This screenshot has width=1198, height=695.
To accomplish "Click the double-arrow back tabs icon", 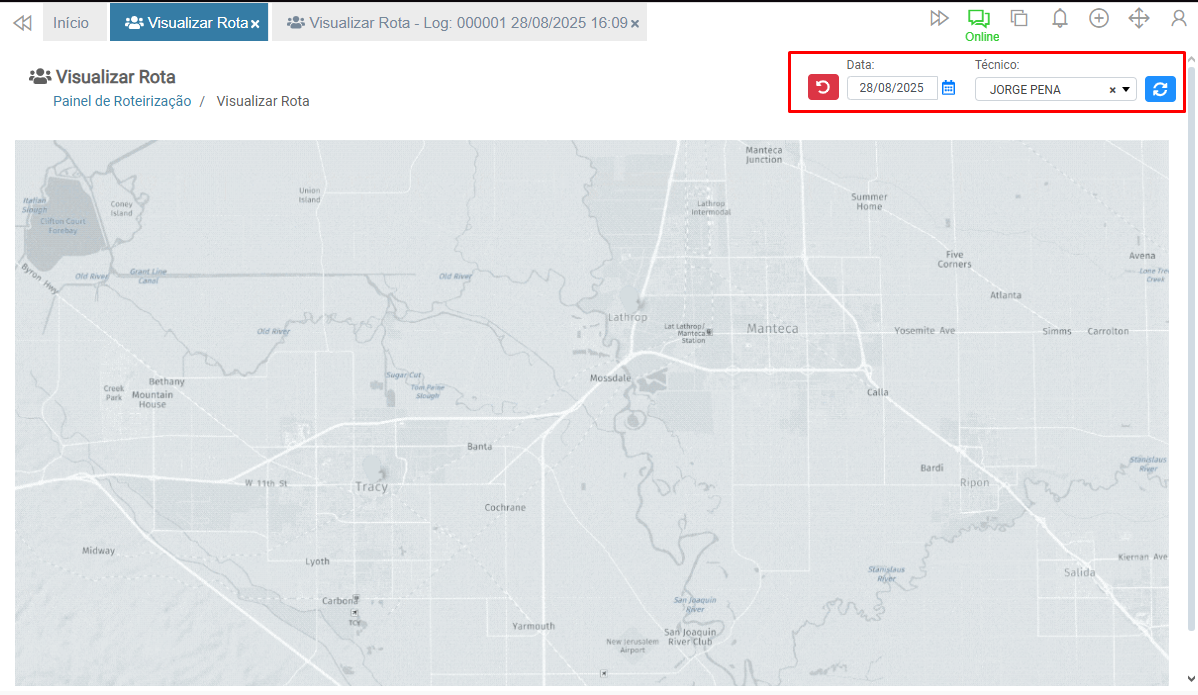I will [22, 22].
